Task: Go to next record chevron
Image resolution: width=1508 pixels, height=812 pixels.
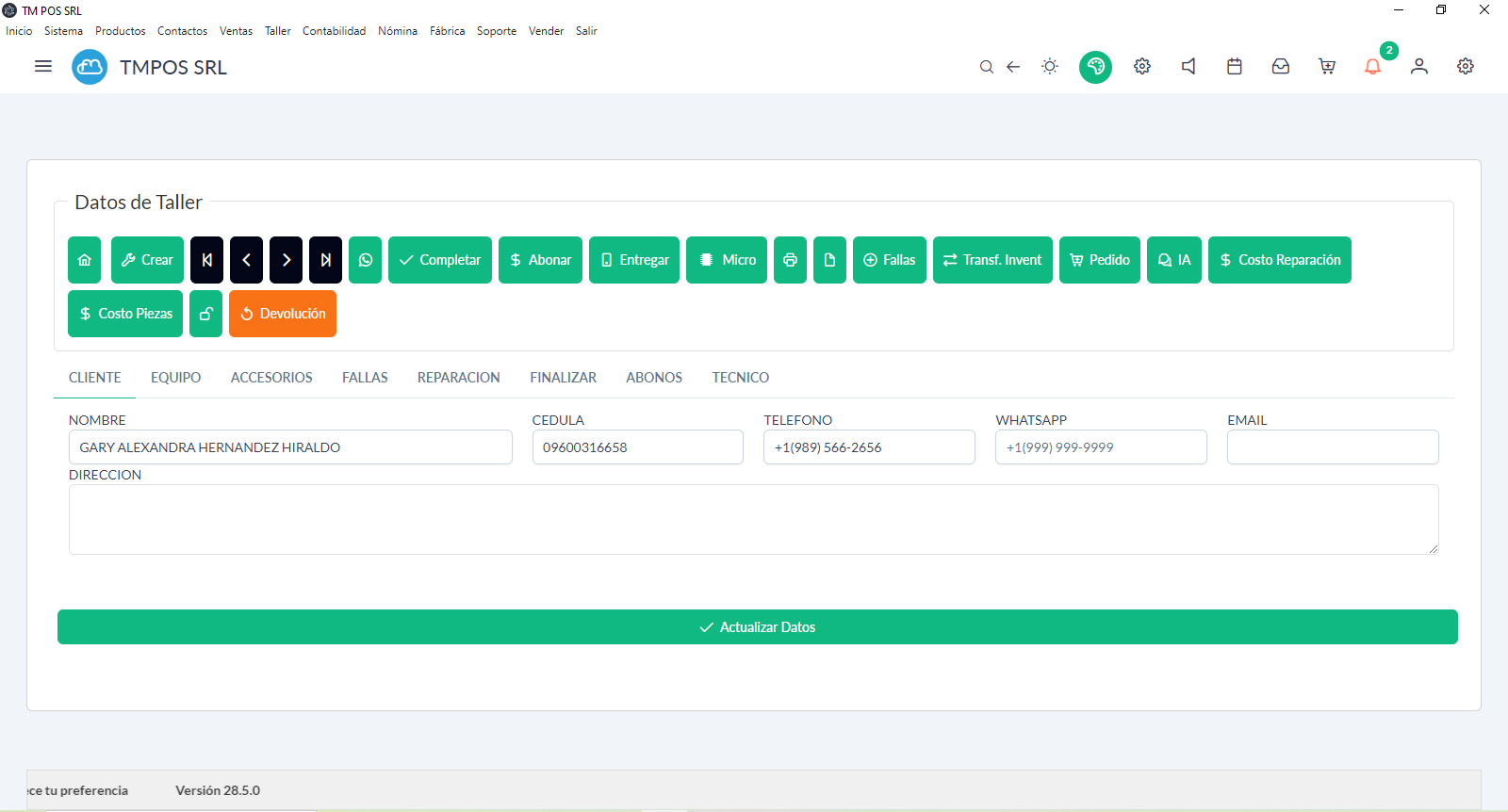Action: 286,260
